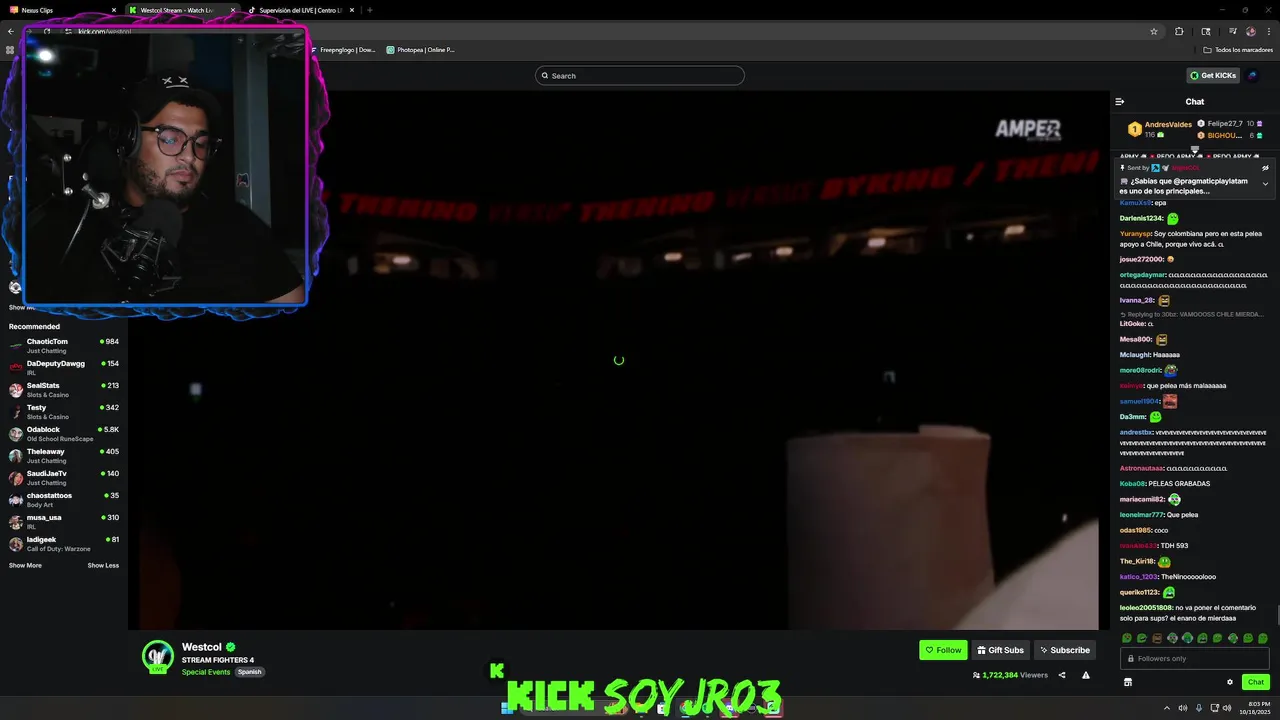
Task: Open SealStats recommended channel
Action: point(64,389)
